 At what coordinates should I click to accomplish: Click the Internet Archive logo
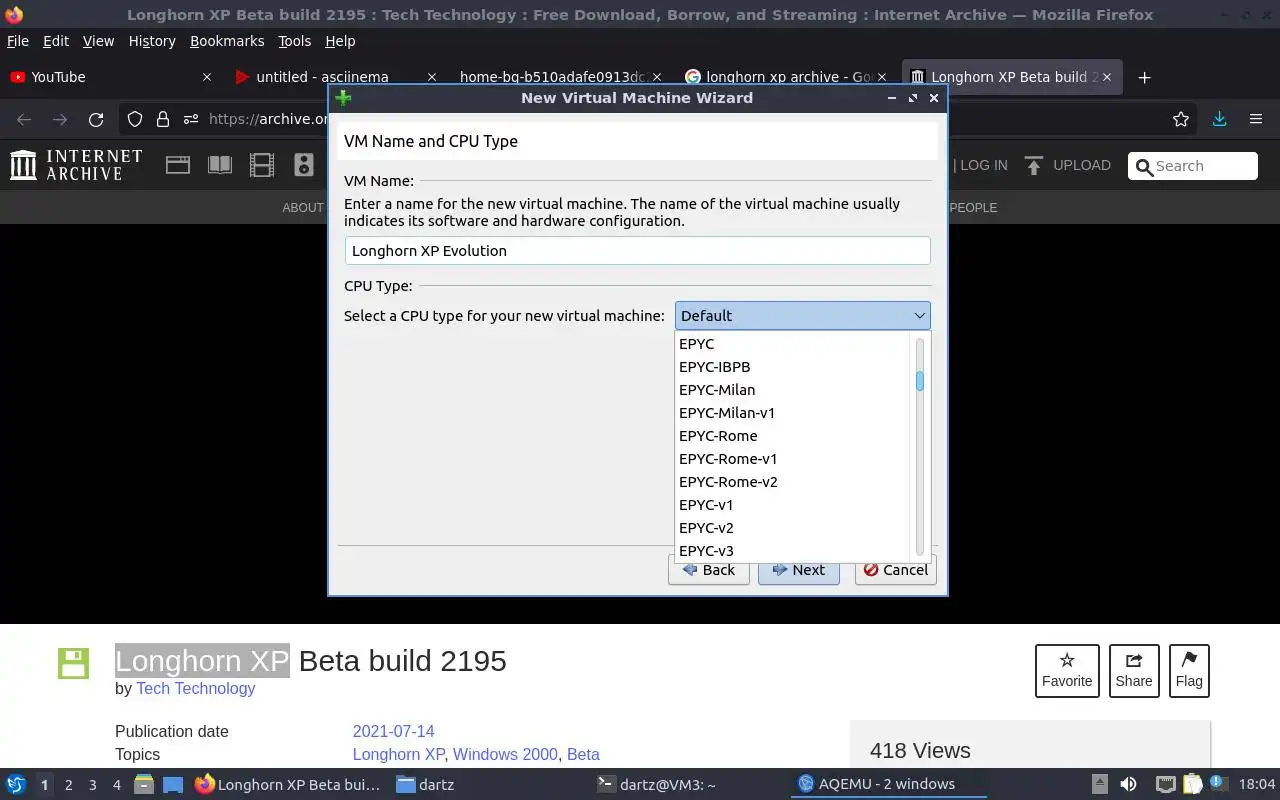pyautogui.click(x=77, y=165)
